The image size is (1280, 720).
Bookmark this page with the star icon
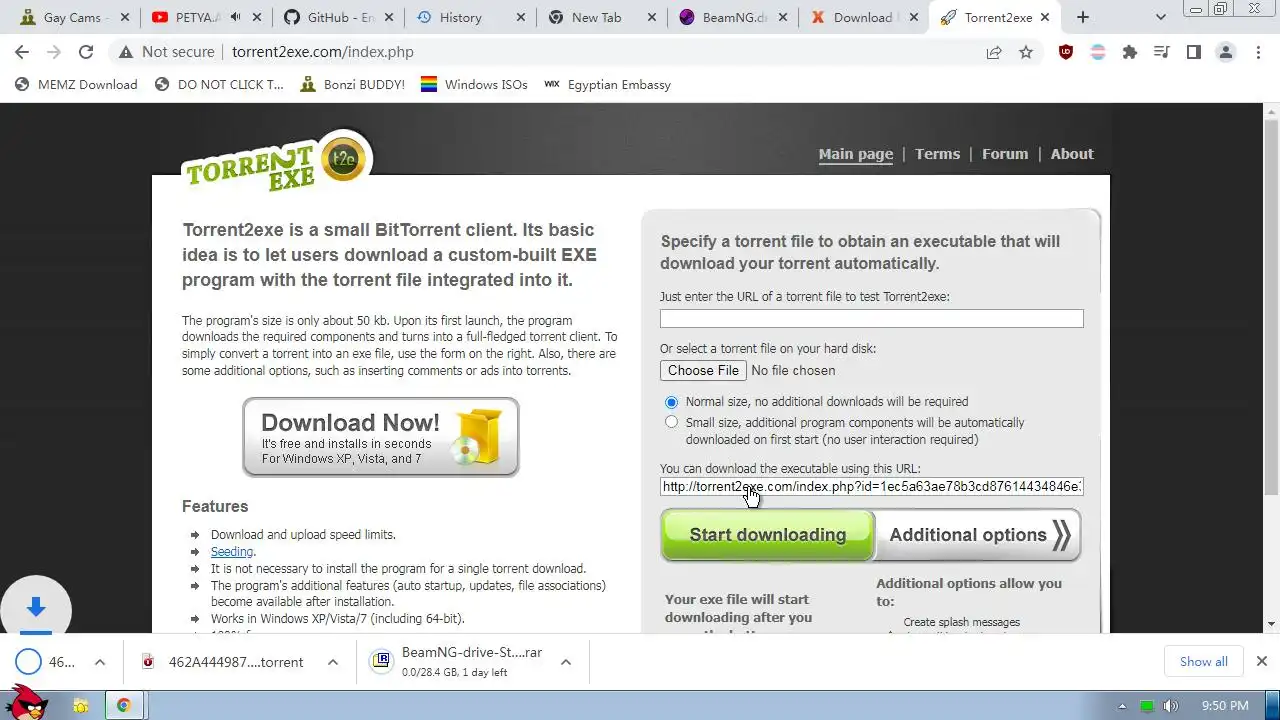(1026, 52)
